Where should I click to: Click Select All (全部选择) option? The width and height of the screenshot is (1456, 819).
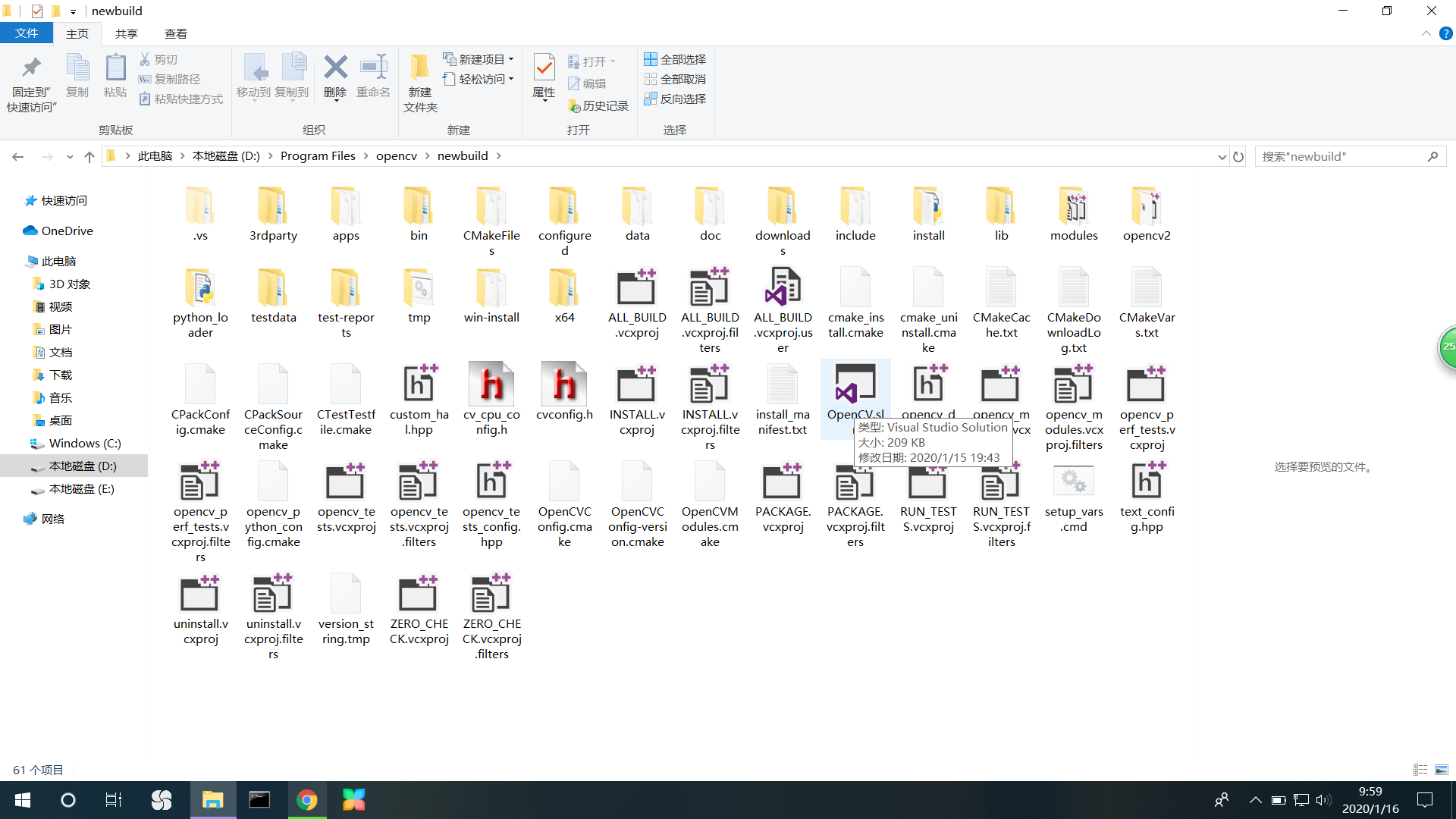tap(675, 59)
